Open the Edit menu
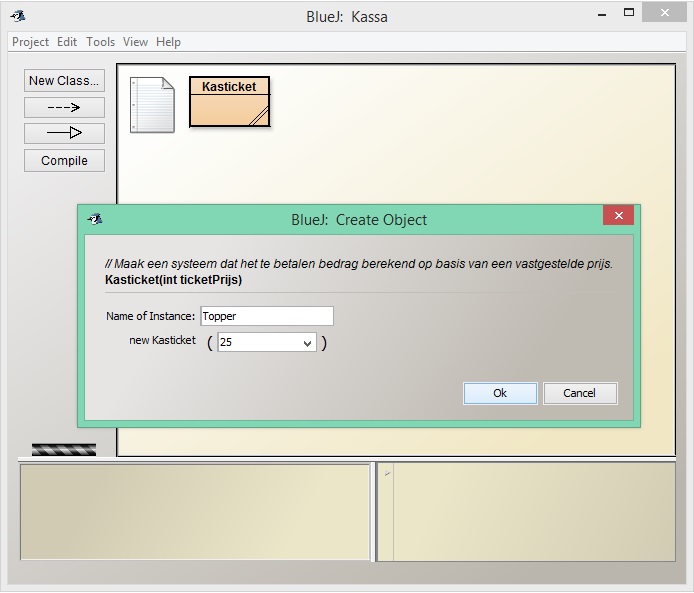The height and width of the screenshot is (593, 694). [67, 42]
